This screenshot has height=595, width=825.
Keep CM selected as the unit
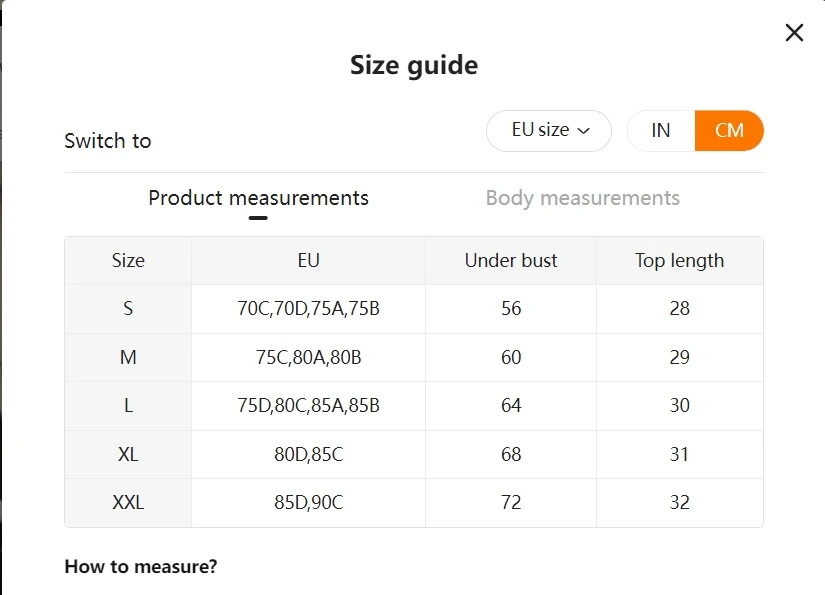(729, 130)
